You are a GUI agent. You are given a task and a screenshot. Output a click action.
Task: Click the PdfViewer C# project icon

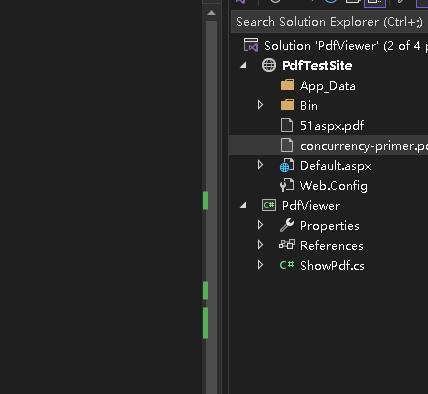(x=269, y=205)
